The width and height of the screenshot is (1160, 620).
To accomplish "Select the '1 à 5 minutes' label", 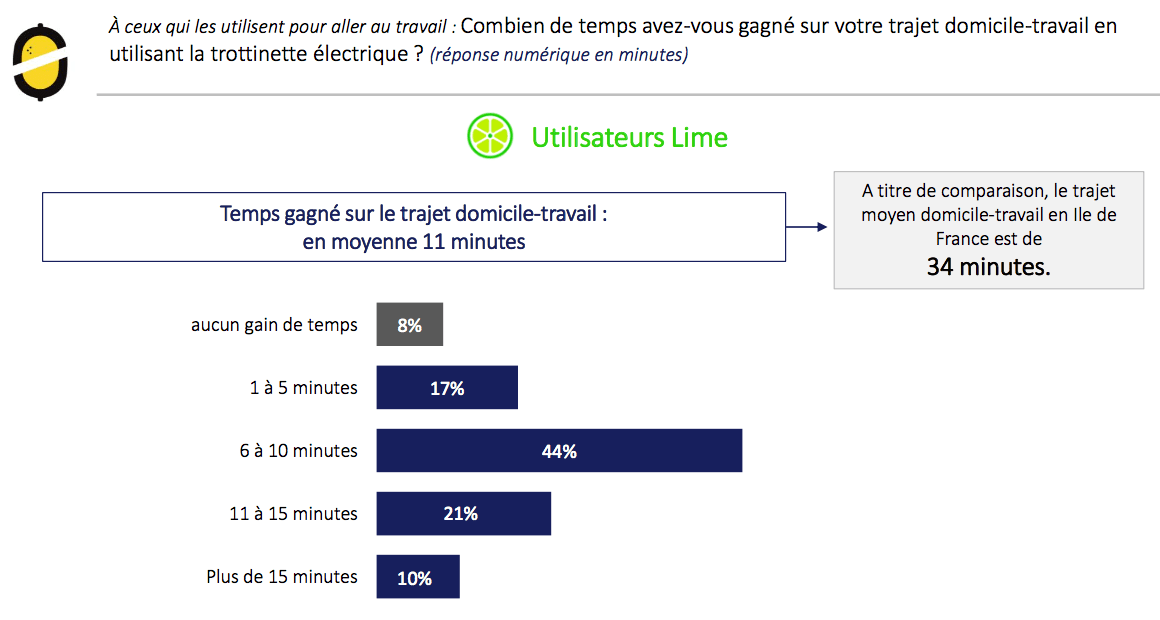I will coord(303,388).
